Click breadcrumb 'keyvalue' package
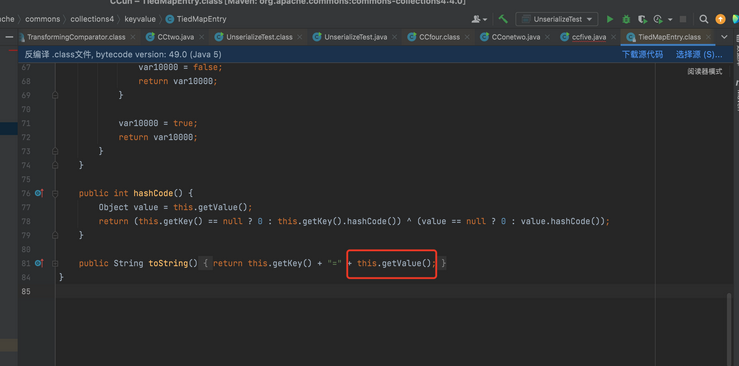The width and height of the screenshot is (739, 366). 139,19
